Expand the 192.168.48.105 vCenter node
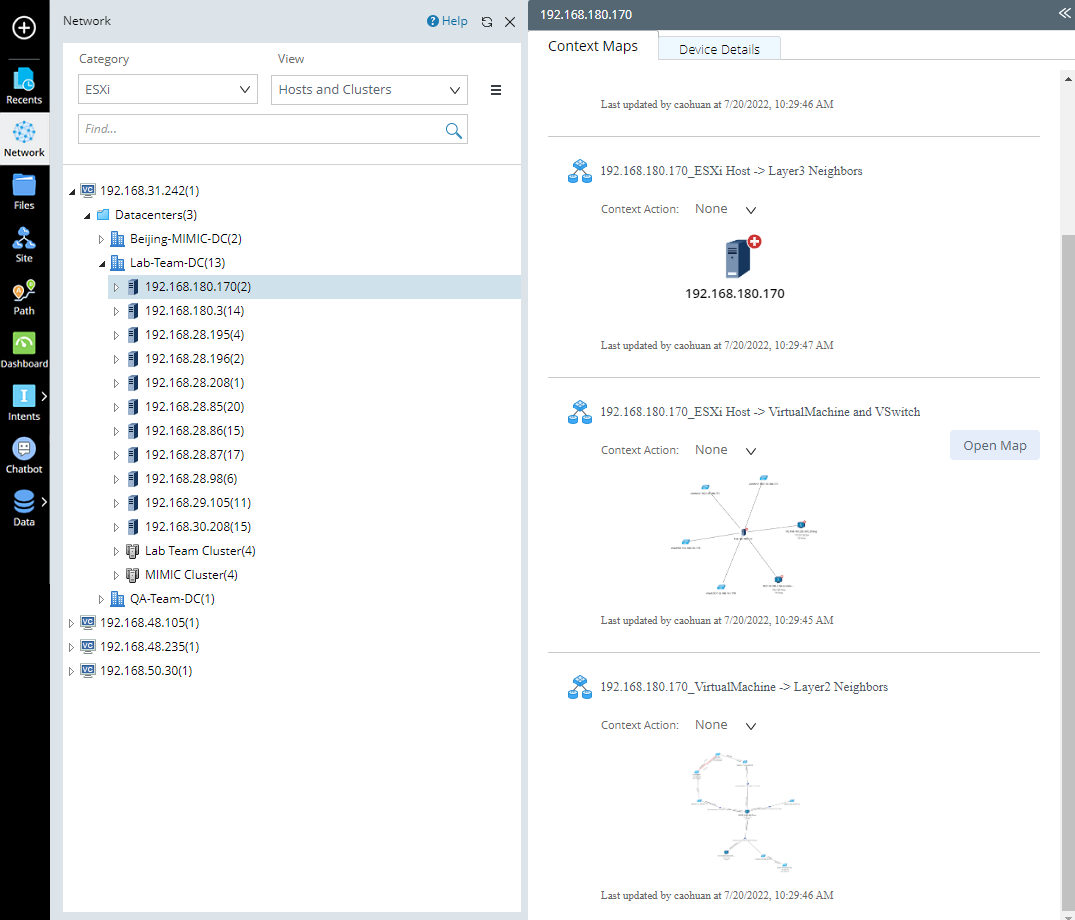Image resolution: width=1075 pixels, height=920 pixels. point(71,623)
